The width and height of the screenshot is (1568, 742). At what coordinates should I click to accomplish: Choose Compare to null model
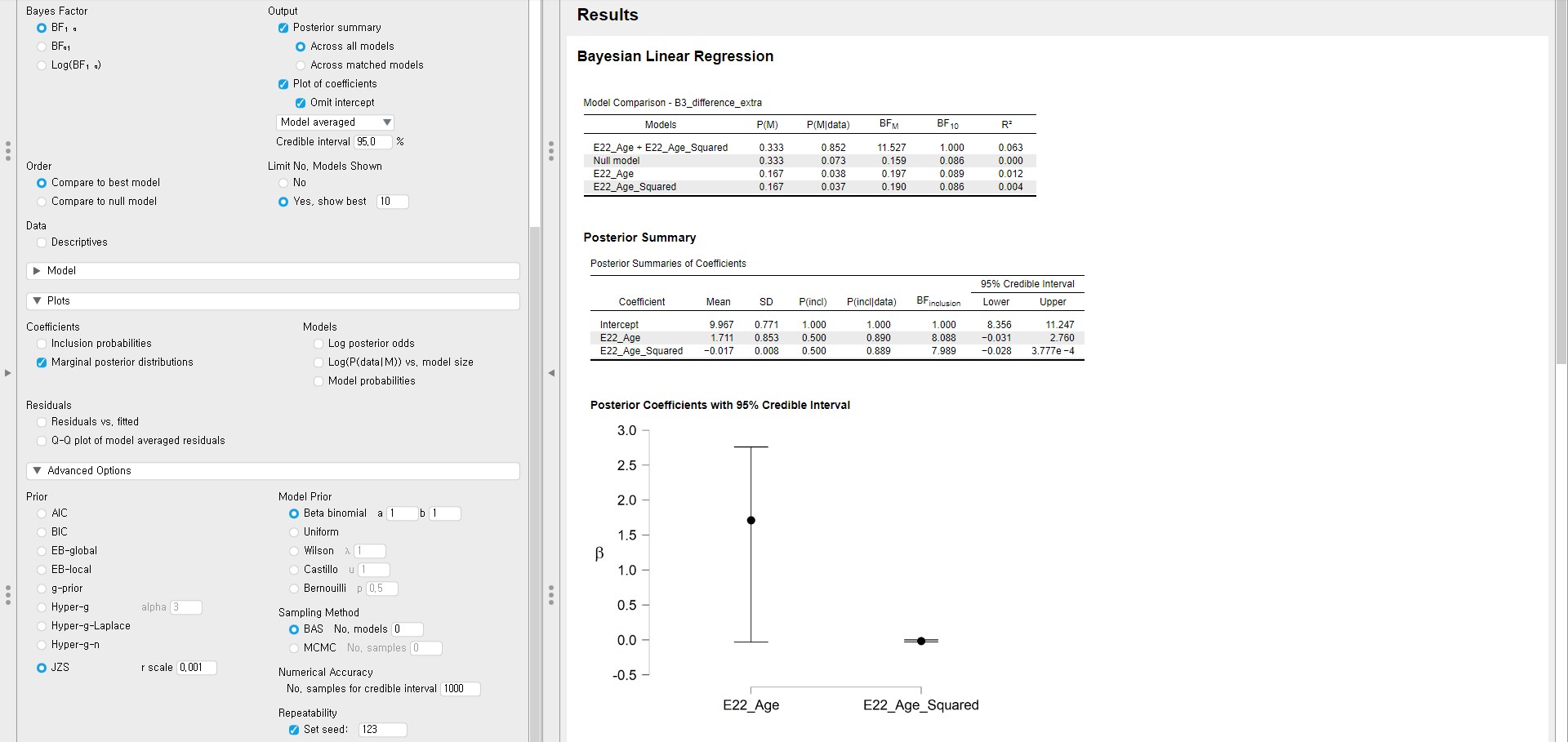point(42,202)
